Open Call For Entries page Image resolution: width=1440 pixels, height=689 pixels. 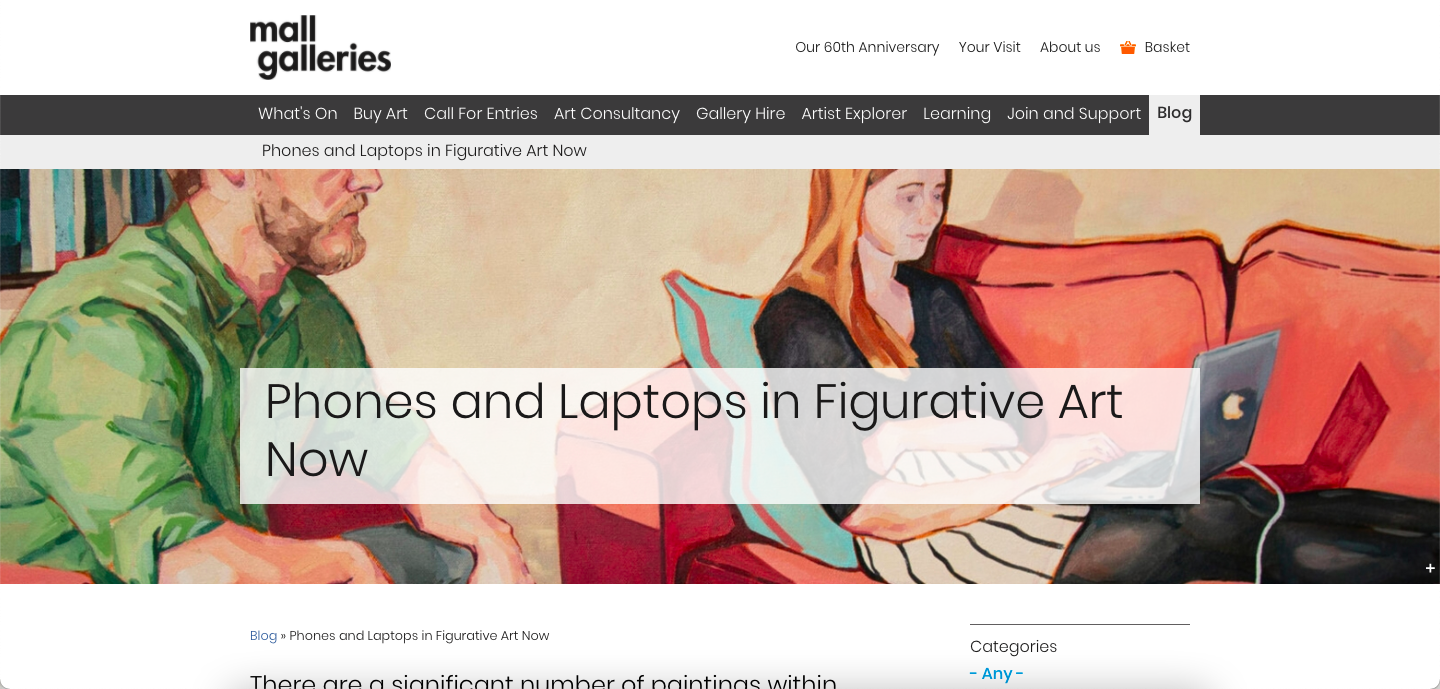481,114
